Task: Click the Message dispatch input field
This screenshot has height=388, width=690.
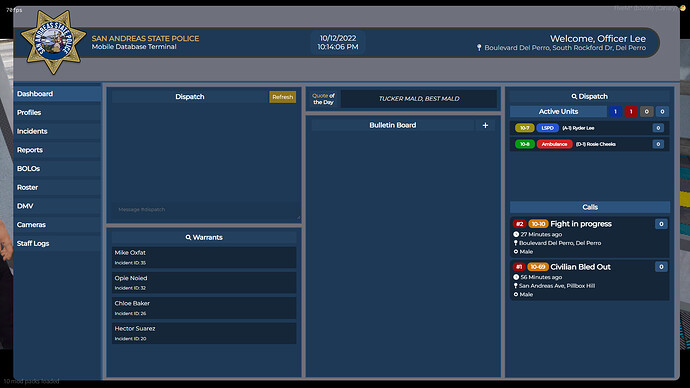Action: click(x=204, y=210)
